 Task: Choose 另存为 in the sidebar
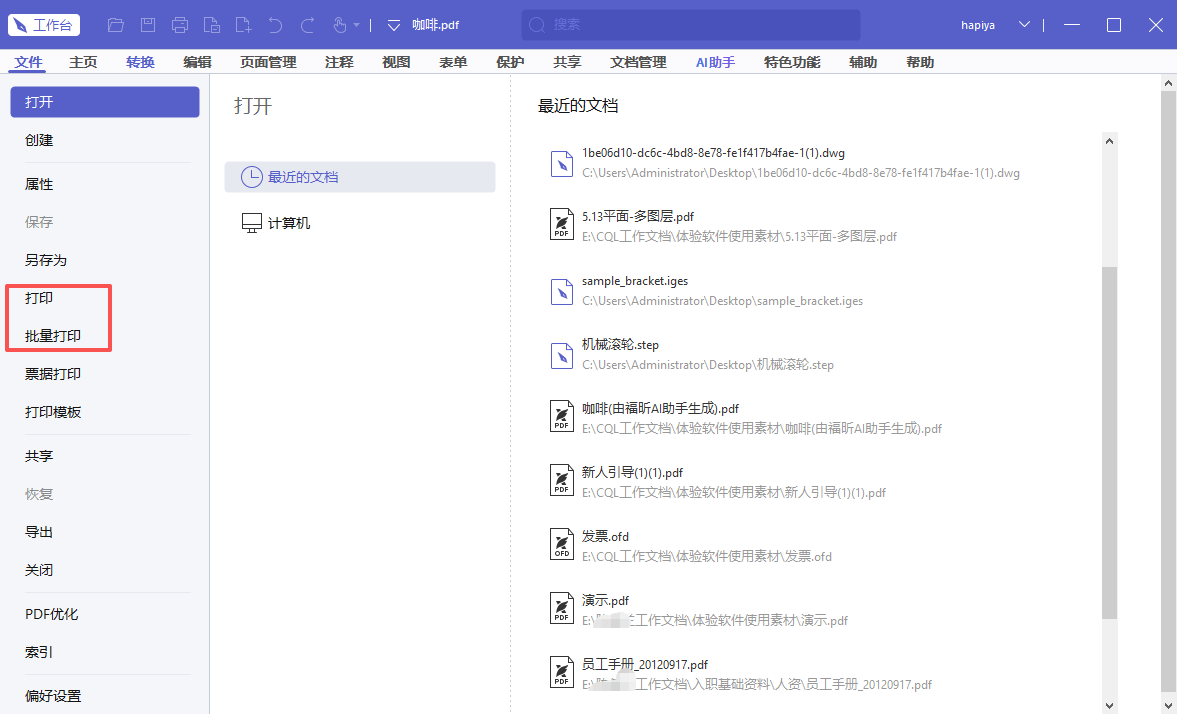click(x=46, y=261)
